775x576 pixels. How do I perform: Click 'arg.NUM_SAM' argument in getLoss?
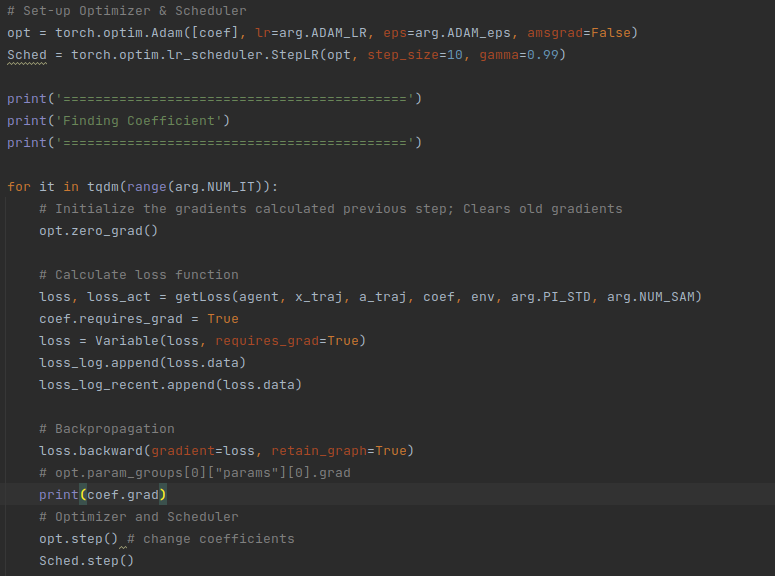pyautogui.click(x=650, y=297)
